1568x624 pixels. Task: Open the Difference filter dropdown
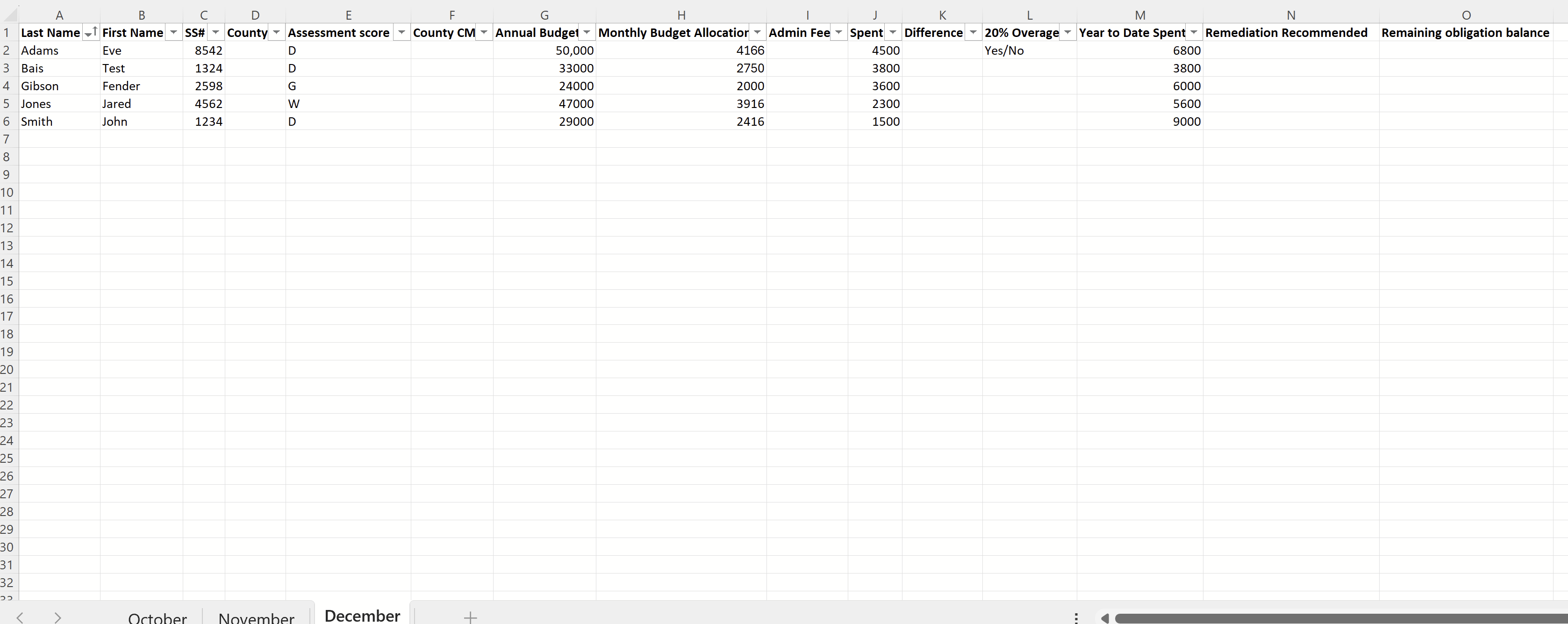[974, 33]
